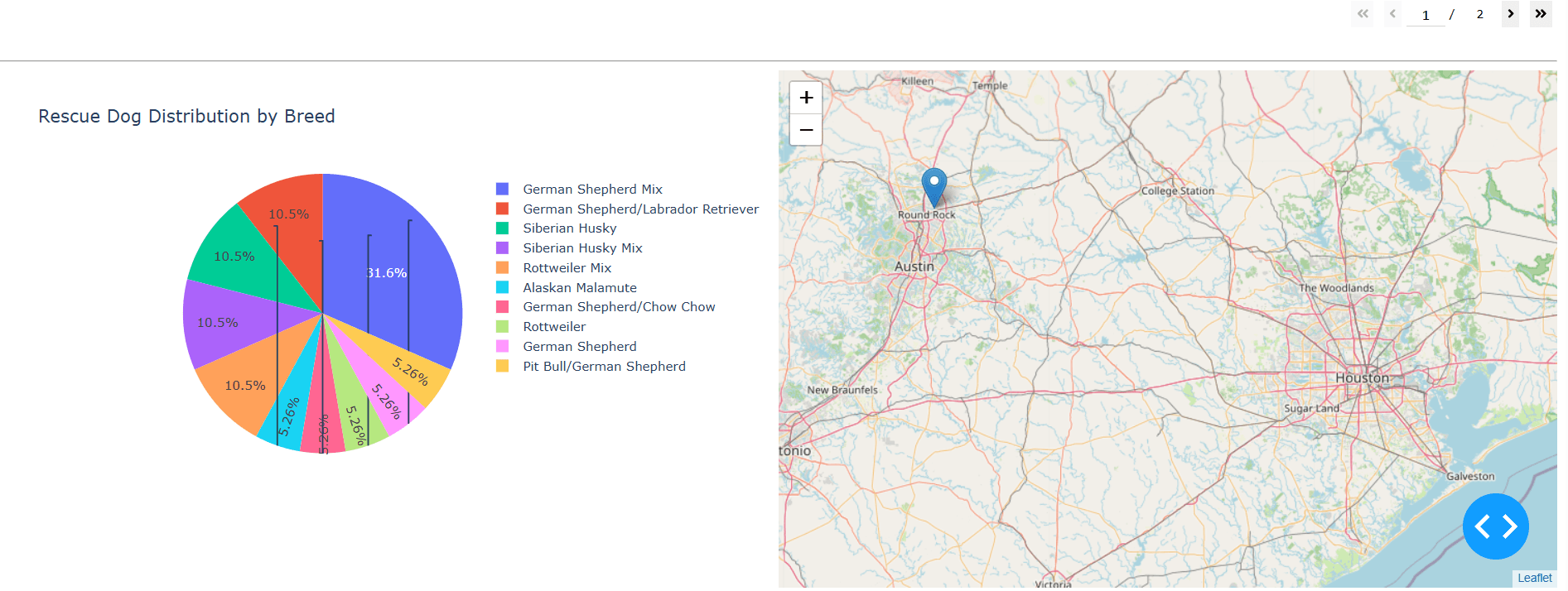Click the Austin label on the map
1568x591 pixels.
[x=914, y=267]
